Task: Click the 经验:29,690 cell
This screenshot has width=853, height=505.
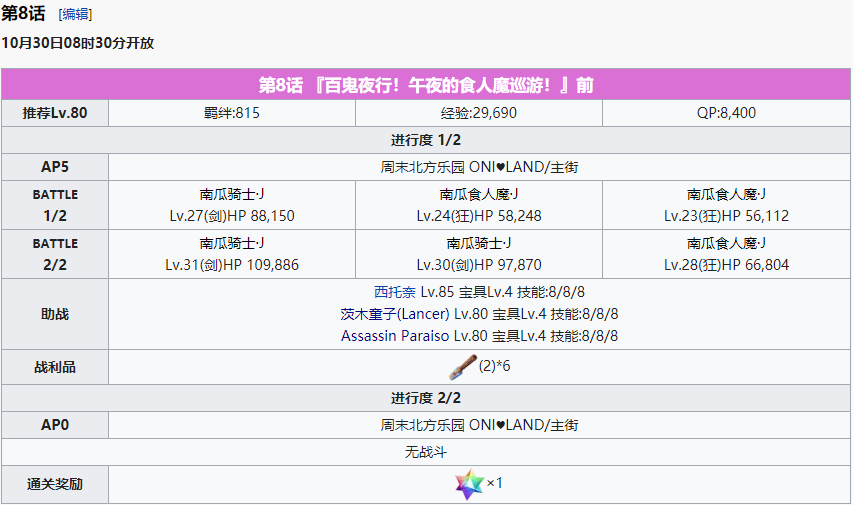Action: tap(479, 113)
